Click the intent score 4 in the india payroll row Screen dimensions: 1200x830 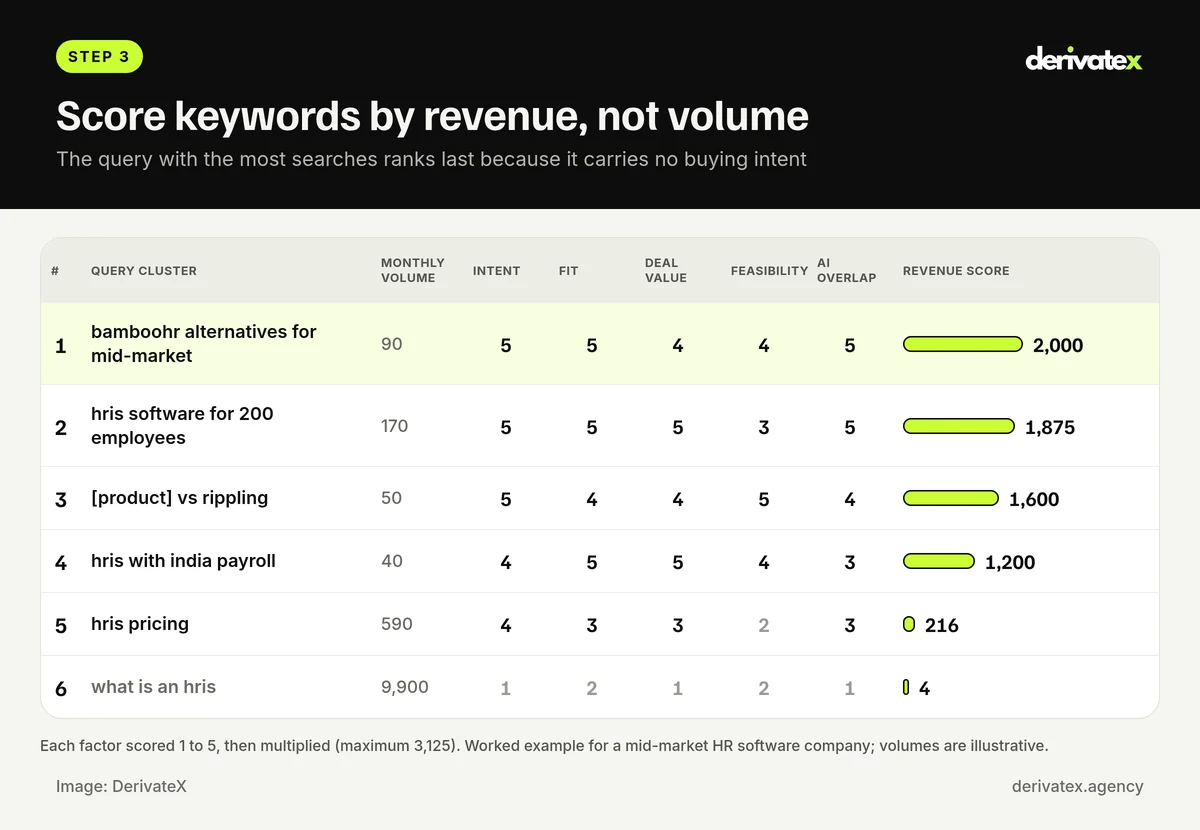[506, 562]
